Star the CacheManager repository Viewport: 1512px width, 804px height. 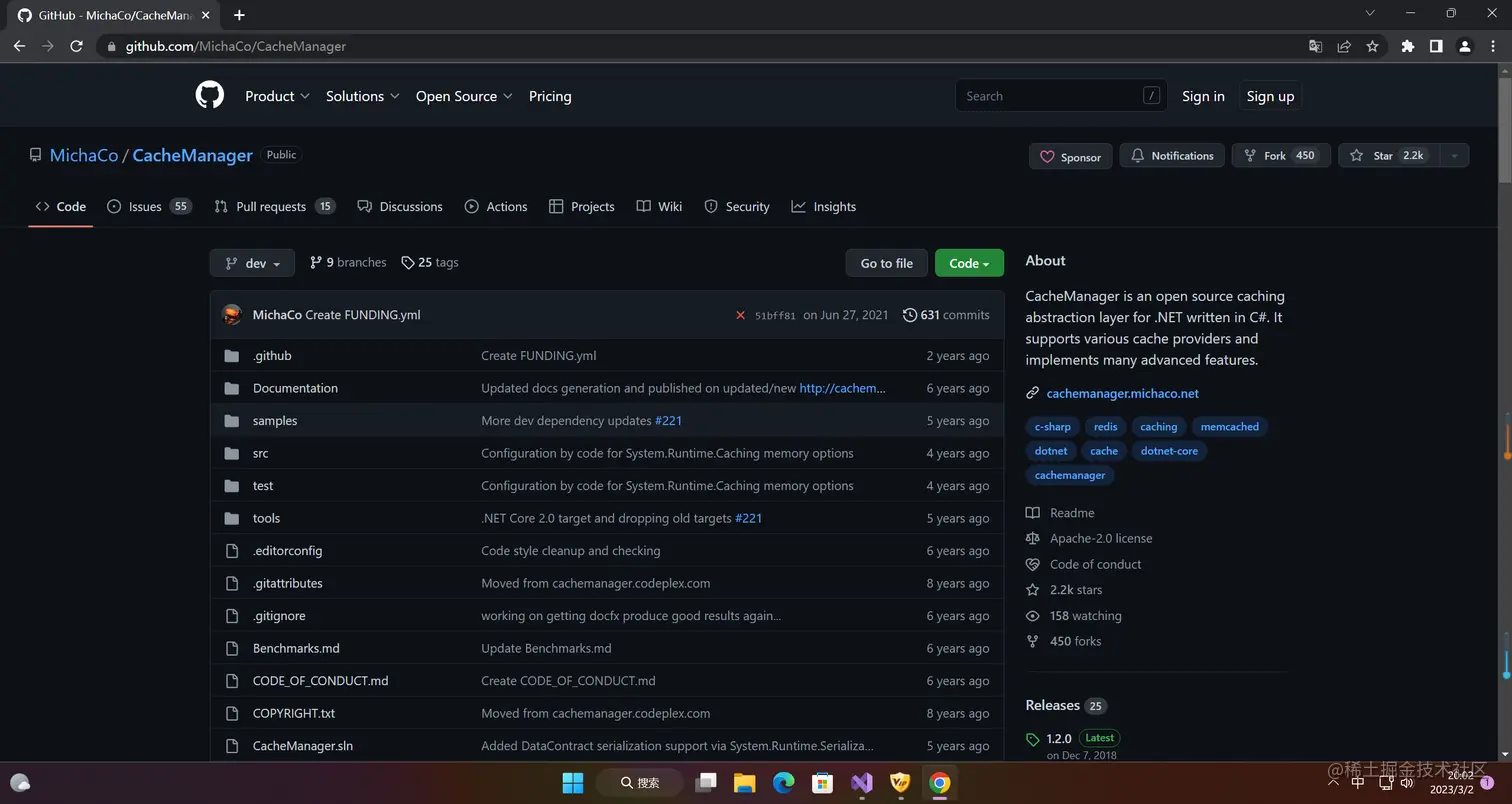[1389, 155]
